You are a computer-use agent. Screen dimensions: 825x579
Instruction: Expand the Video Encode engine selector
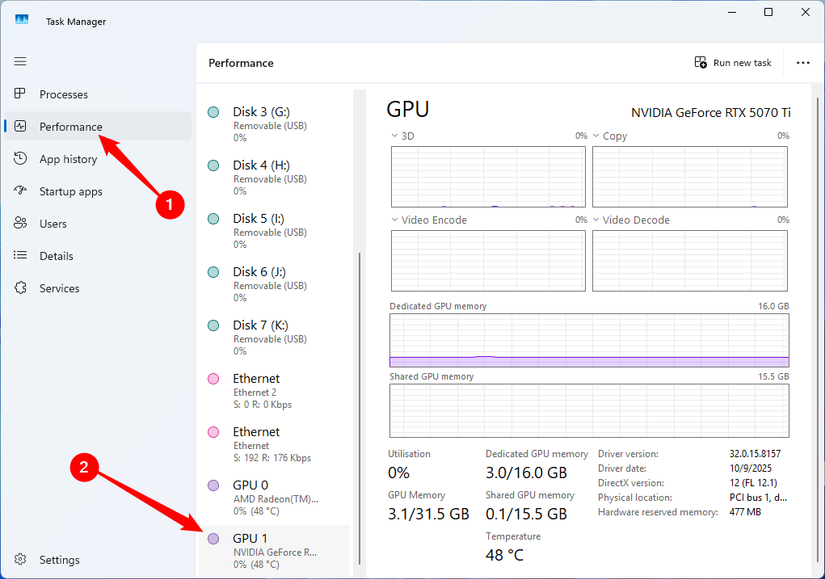click(394, 219)
